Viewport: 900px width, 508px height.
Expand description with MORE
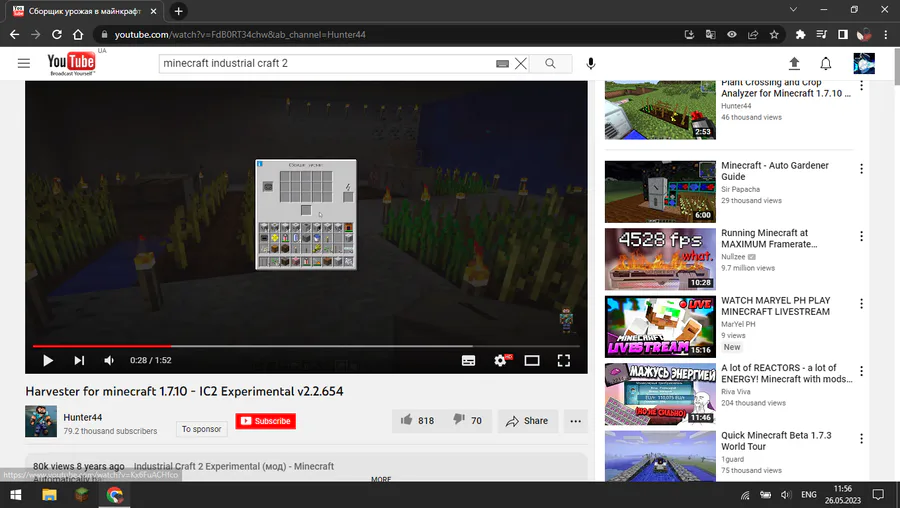pos(381,479)
